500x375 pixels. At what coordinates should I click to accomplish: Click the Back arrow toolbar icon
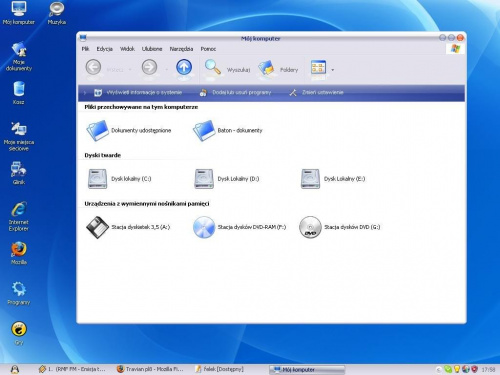(x=93, y=67)
